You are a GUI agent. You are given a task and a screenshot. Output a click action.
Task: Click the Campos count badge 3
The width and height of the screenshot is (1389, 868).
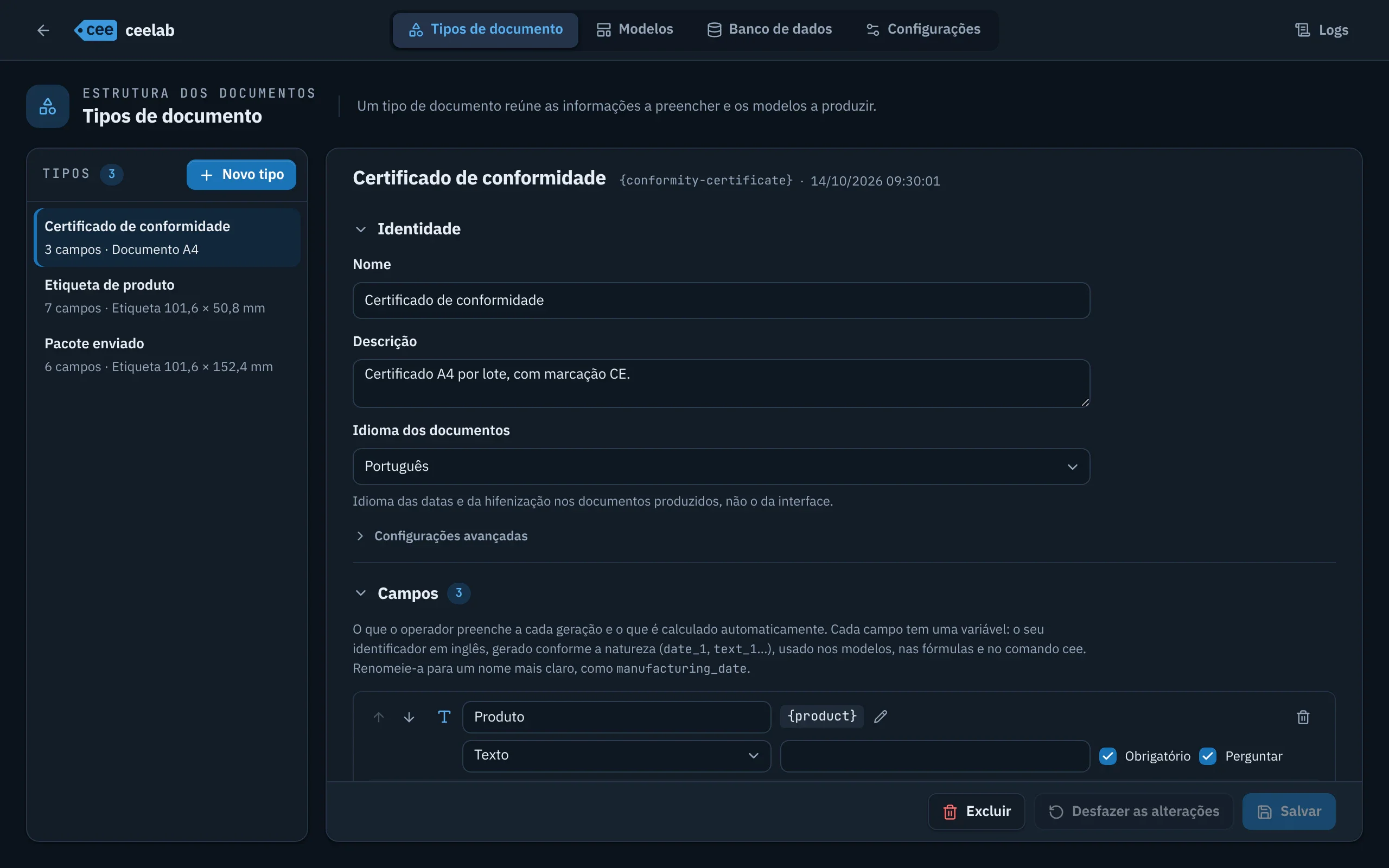tap(458, 593)
